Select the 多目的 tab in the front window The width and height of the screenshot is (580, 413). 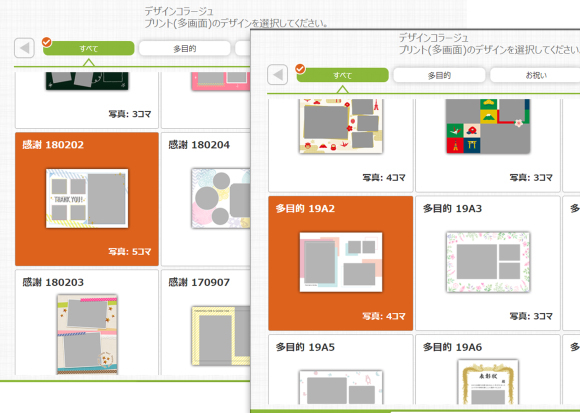439,75
